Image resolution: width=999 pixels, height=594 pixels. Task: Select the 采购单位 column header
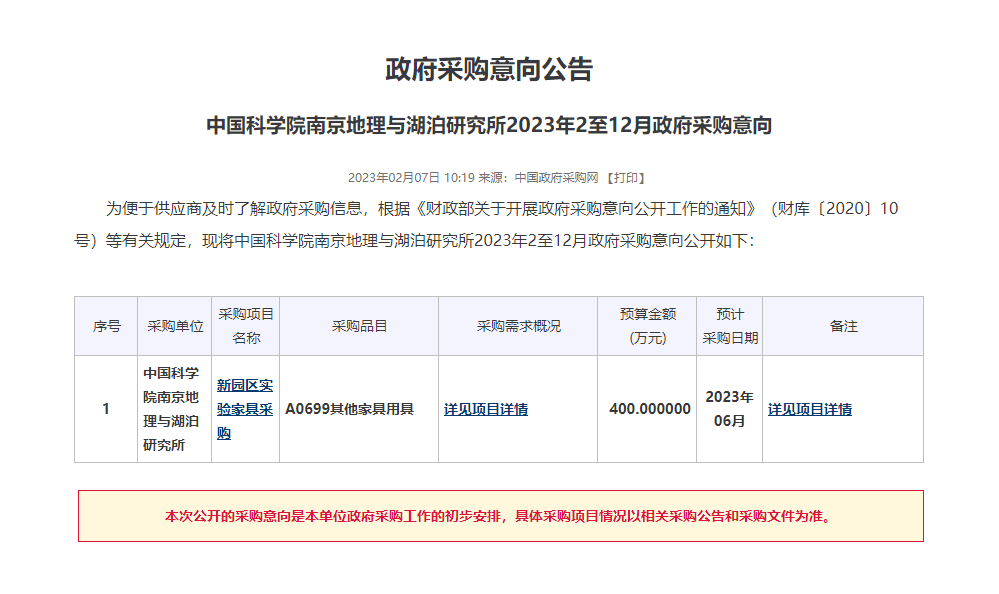[x=175, y=326]
